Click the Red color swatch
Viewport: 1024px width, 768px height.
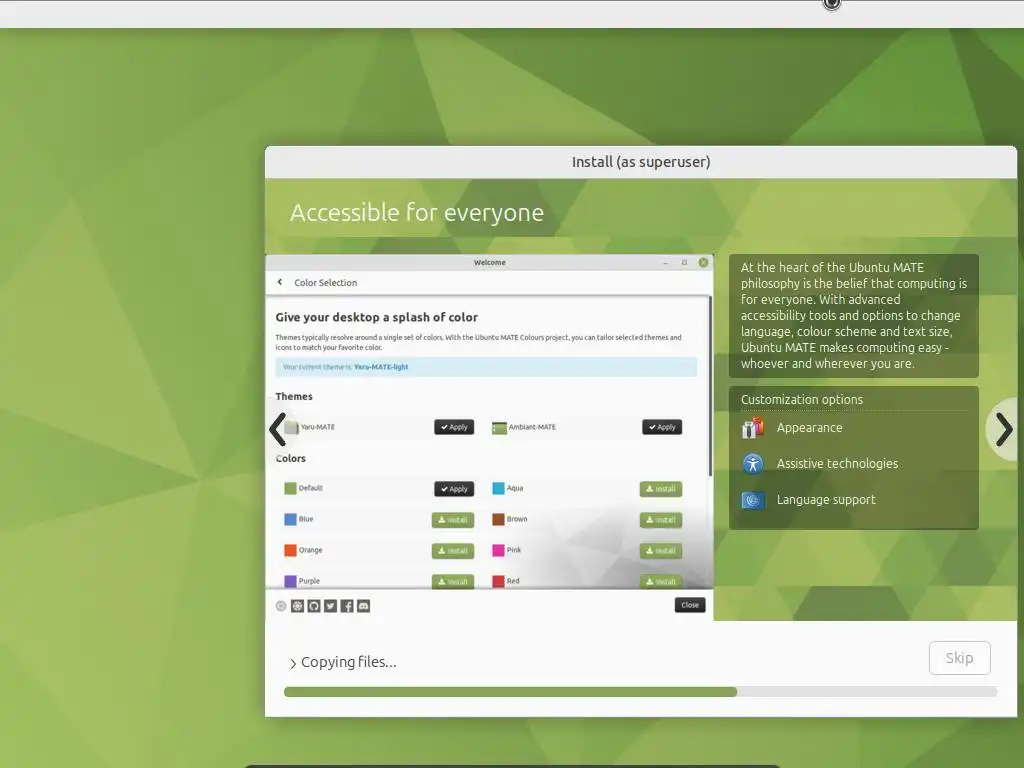tap(498, 581)
